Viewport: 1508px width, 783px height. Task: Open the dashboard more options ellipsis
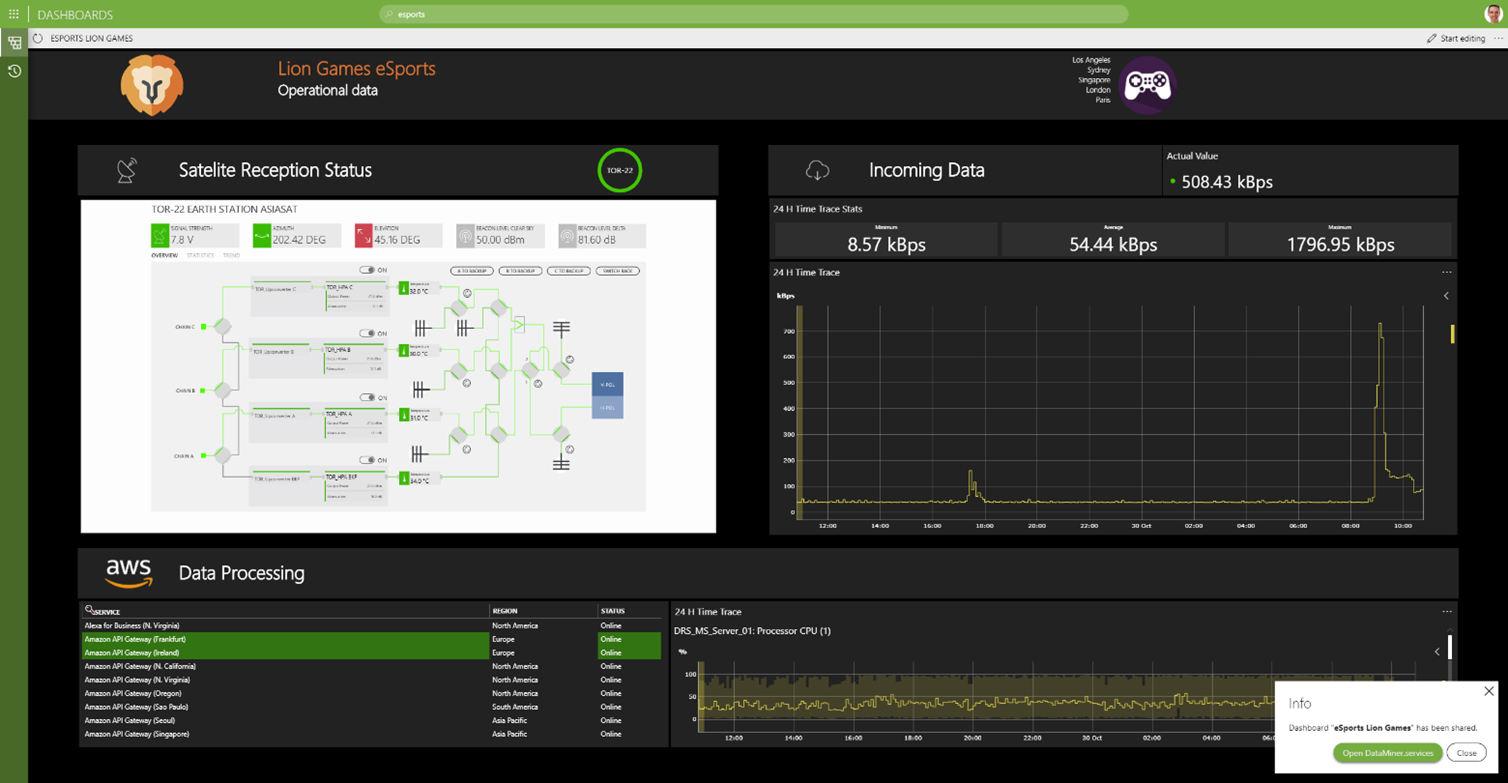tap(1498, 38)
